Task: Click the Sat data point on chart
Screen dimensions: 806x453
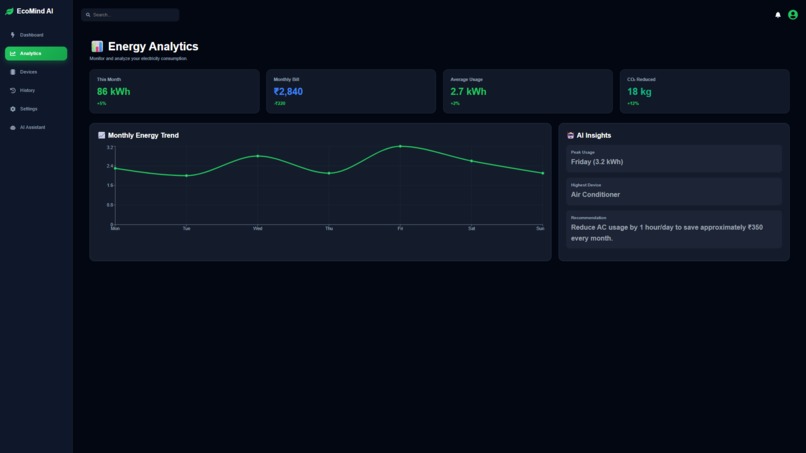Action: point(471,161)
